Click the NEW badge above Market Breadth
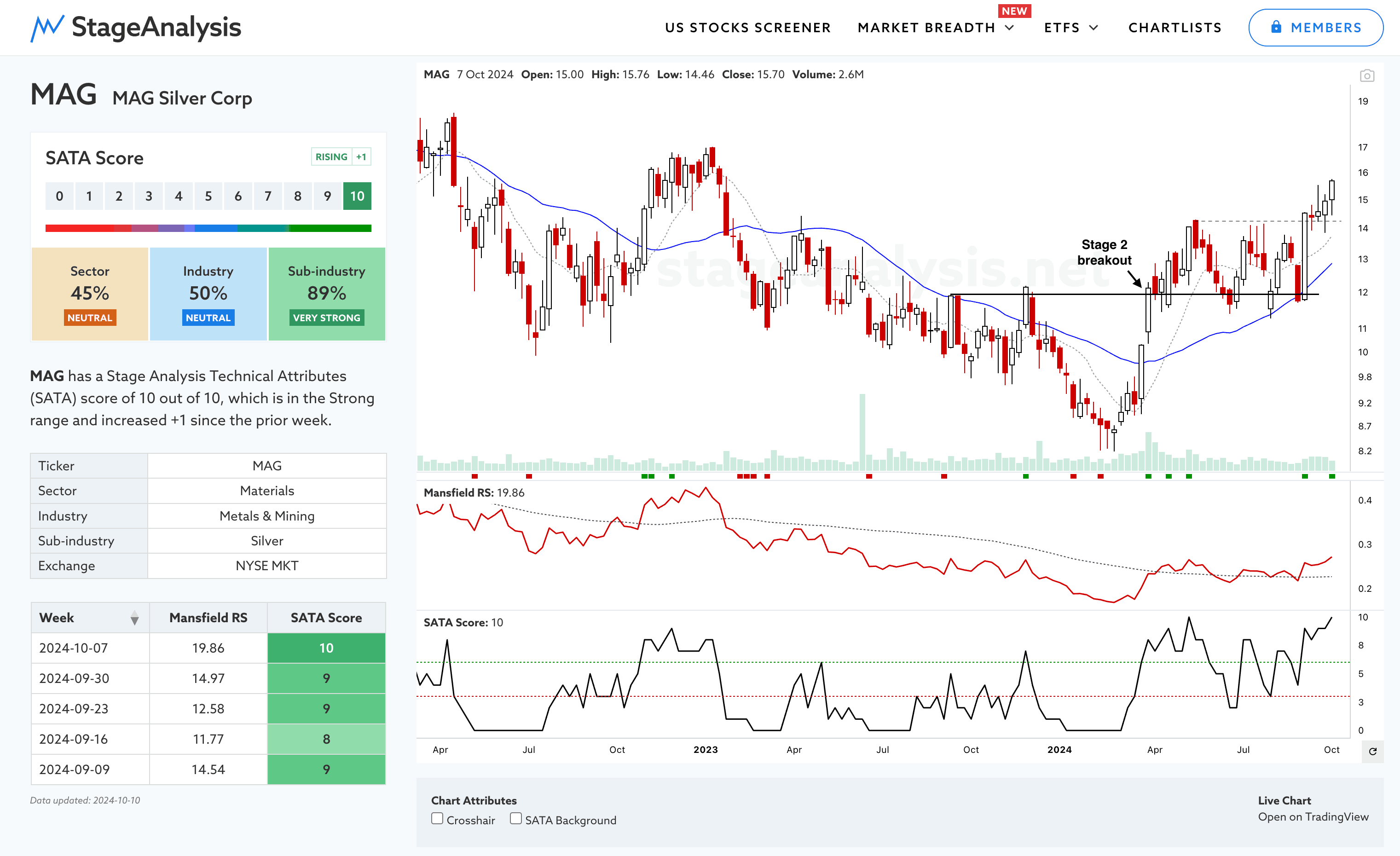 click(1014, 11)
